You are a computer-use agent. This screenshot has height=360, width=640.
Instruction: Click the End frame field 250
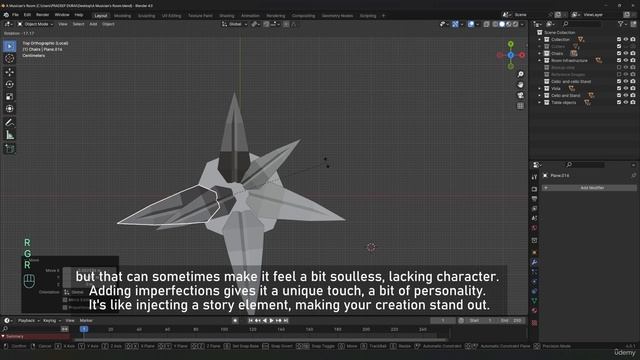coord(512,321)
